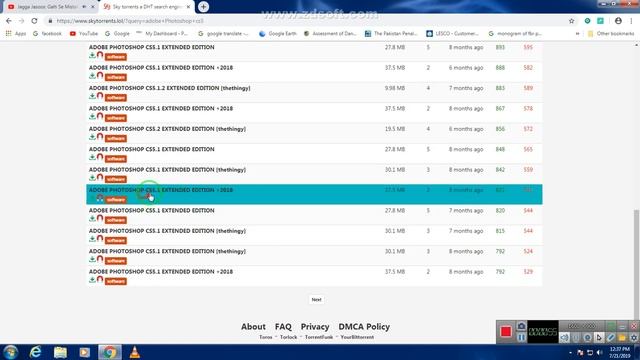Open File Explorer from the taskbar
The image size is (640, 360).
click(x=60, y=352)
